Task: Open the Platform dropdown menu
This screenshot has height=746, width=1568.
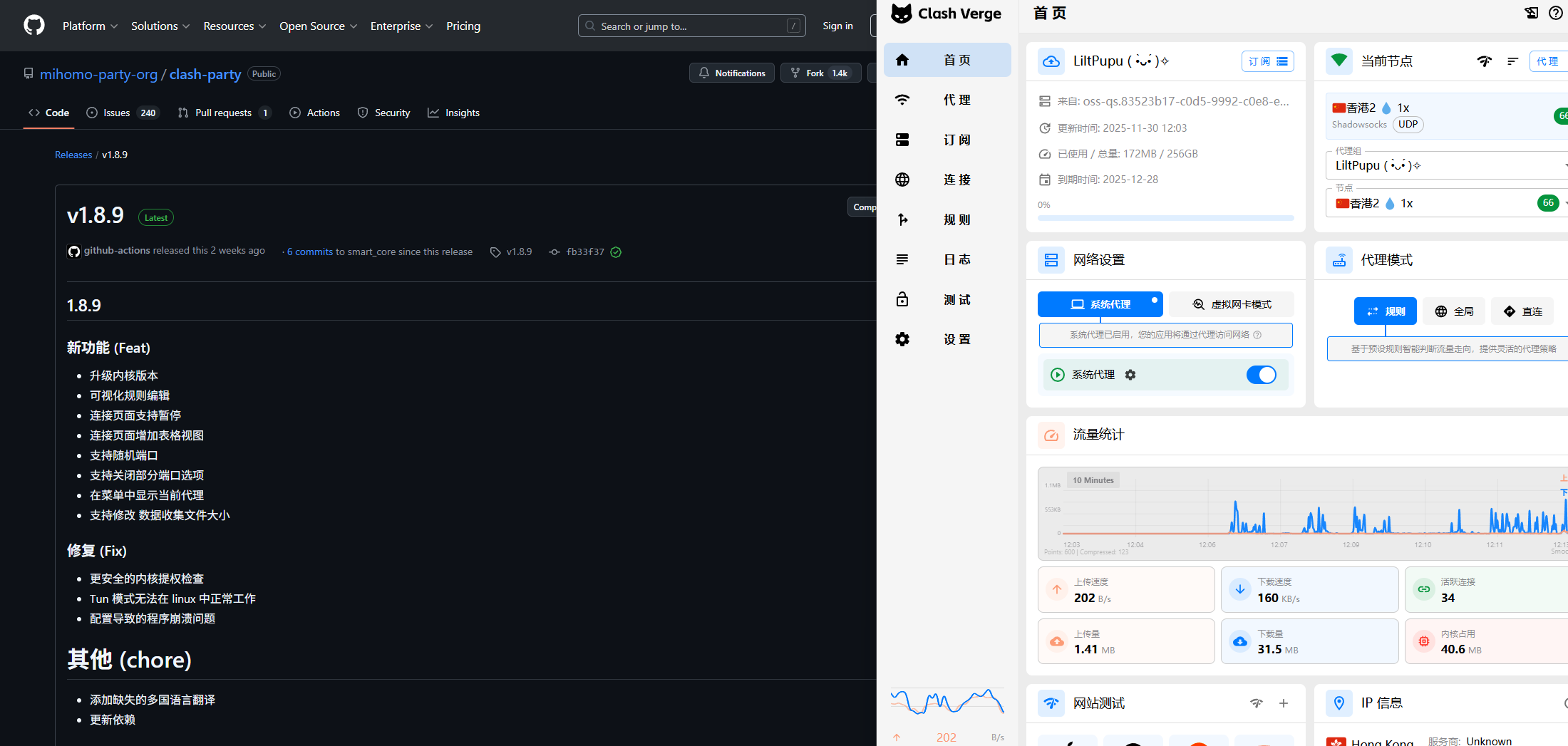Action: (90, 26)
